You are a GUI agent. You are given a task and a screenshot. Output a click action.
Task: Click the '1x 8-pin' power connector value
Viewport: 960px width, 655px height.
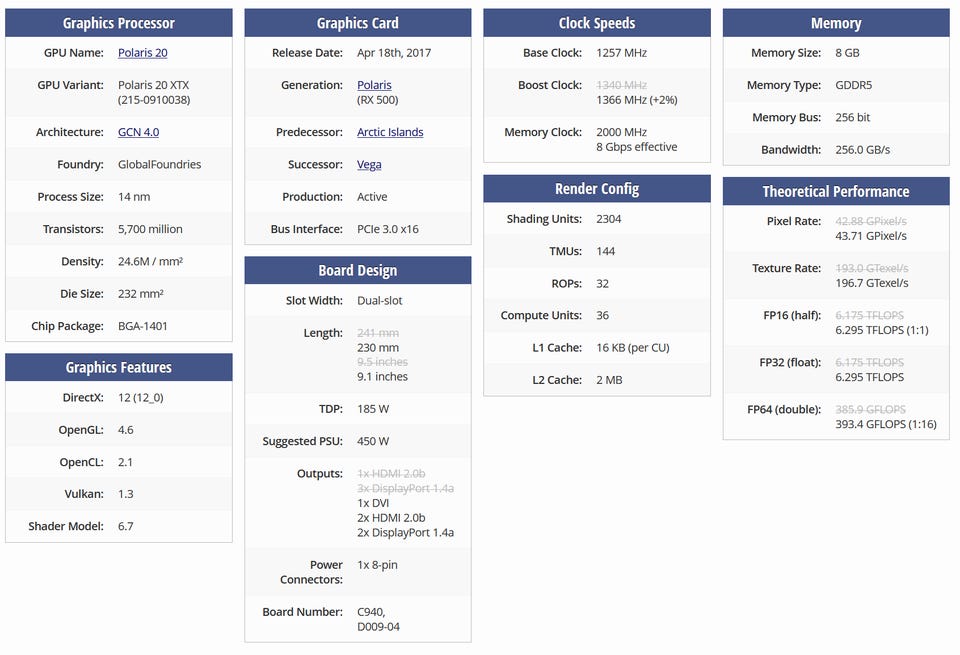point(377,565)
